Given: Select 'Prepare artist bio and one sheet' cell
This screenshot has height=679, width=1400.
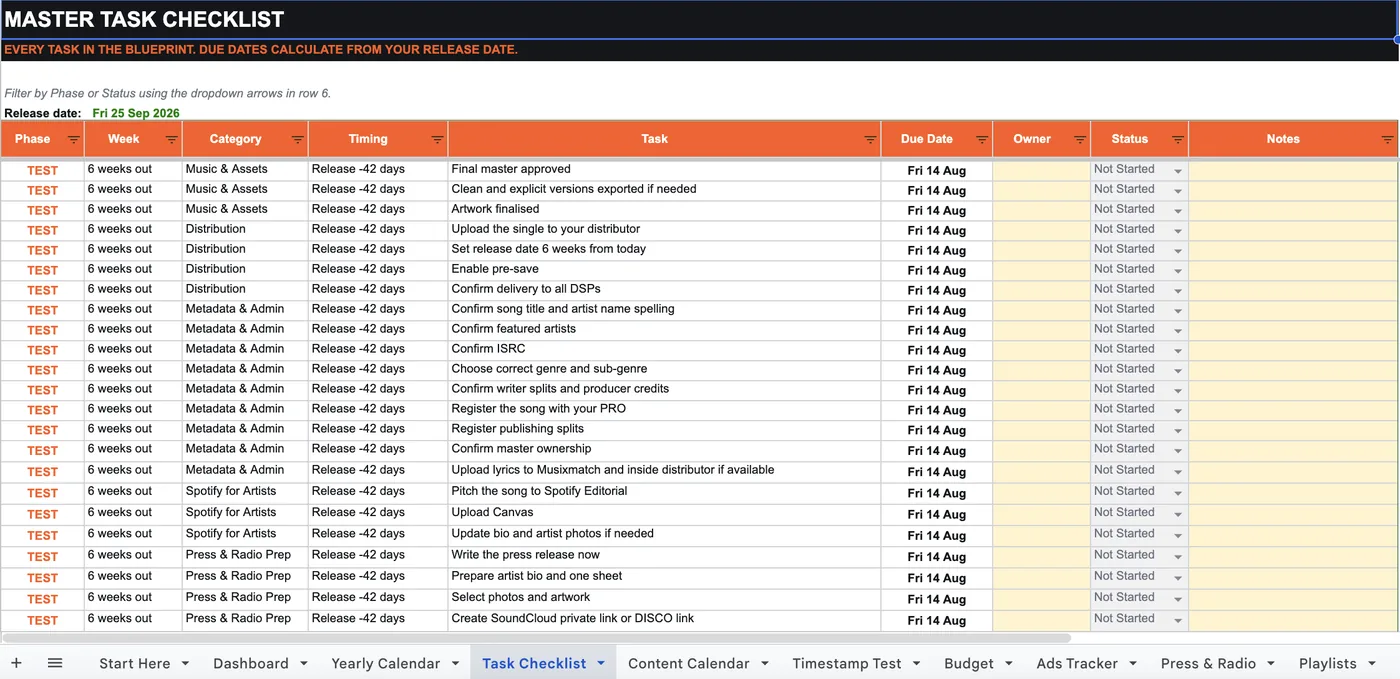Looking at the screenshot, I should pos(664,577).
